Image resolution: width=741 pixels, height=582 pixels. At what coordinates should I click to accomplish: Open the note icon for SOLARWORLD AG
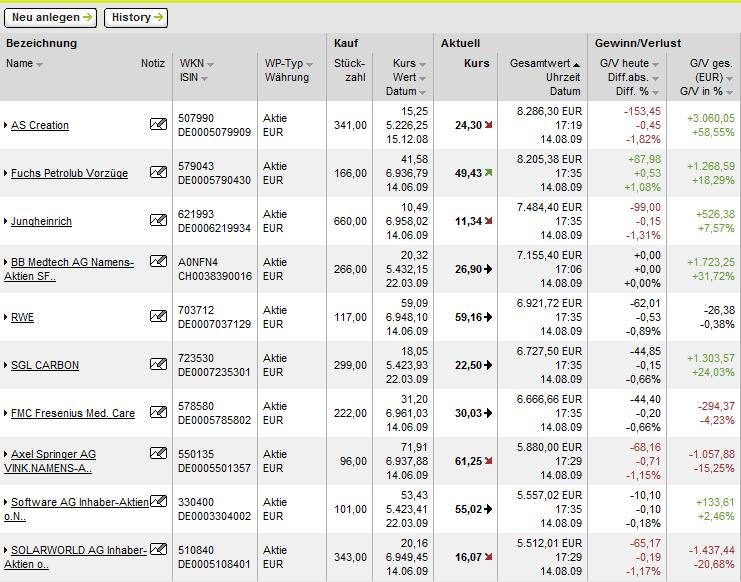tap(158, 549)
